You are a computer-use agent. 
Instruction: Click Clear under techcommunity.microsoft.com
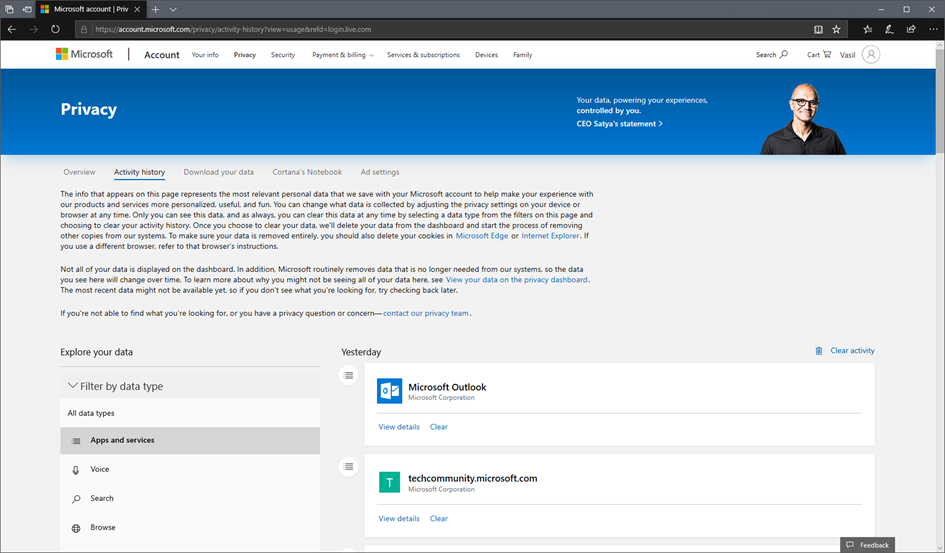coord(438,519)
